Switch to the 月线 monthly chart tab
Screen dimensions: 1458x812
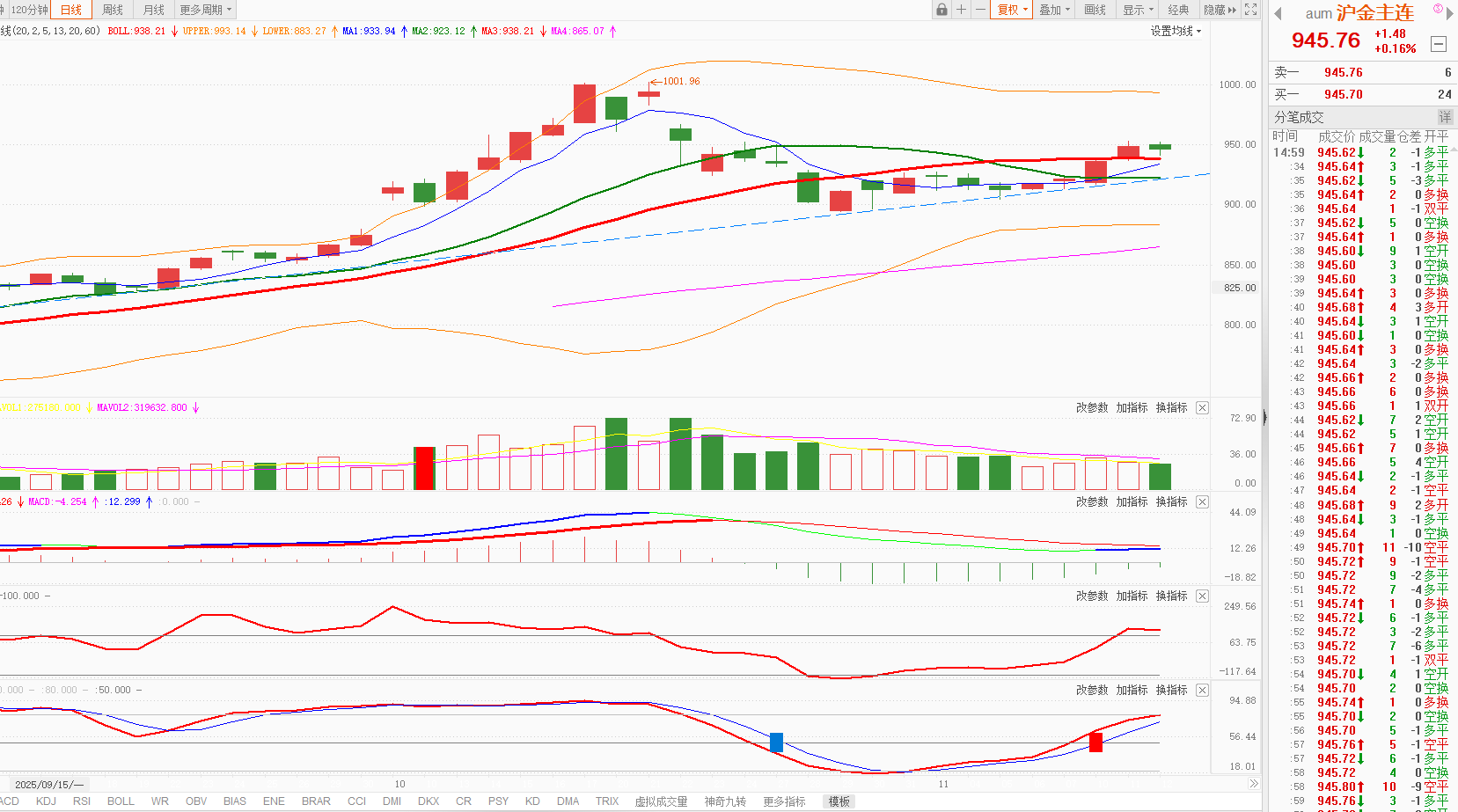click(x=154, y=10)
